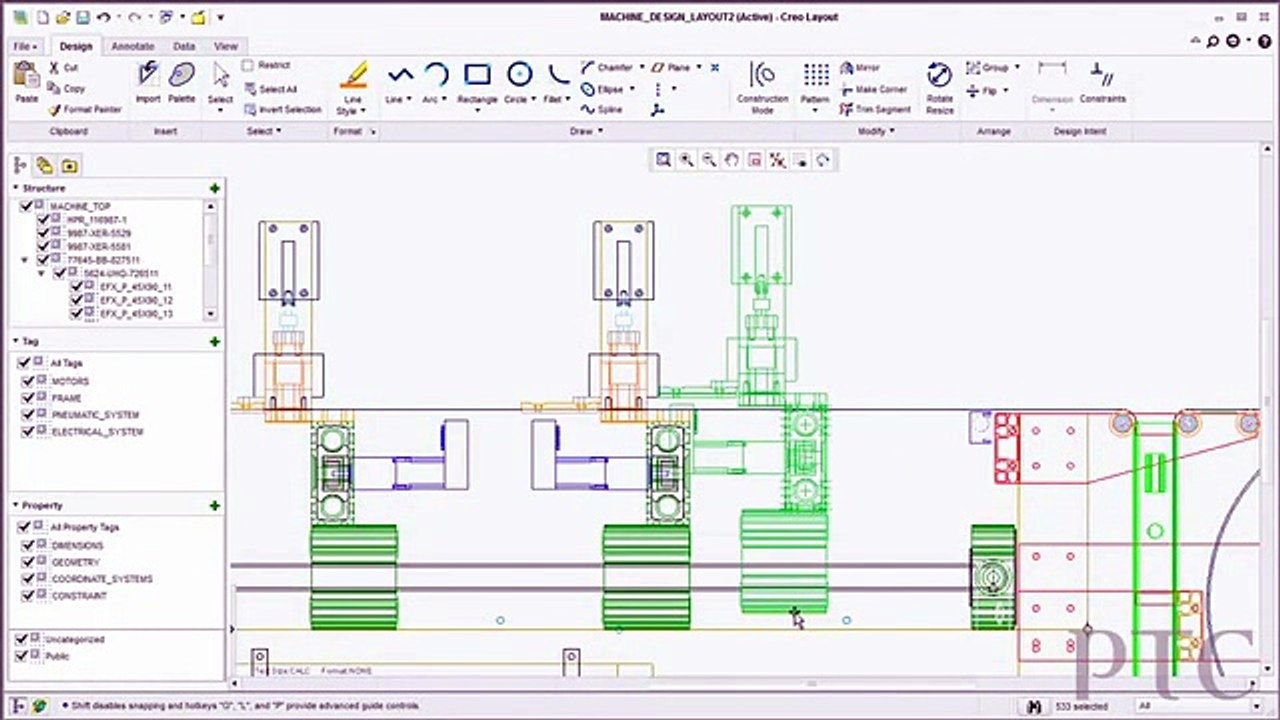Click the Copy tool
Viewport: 1280px width, 720px height.
coord(66,89)
